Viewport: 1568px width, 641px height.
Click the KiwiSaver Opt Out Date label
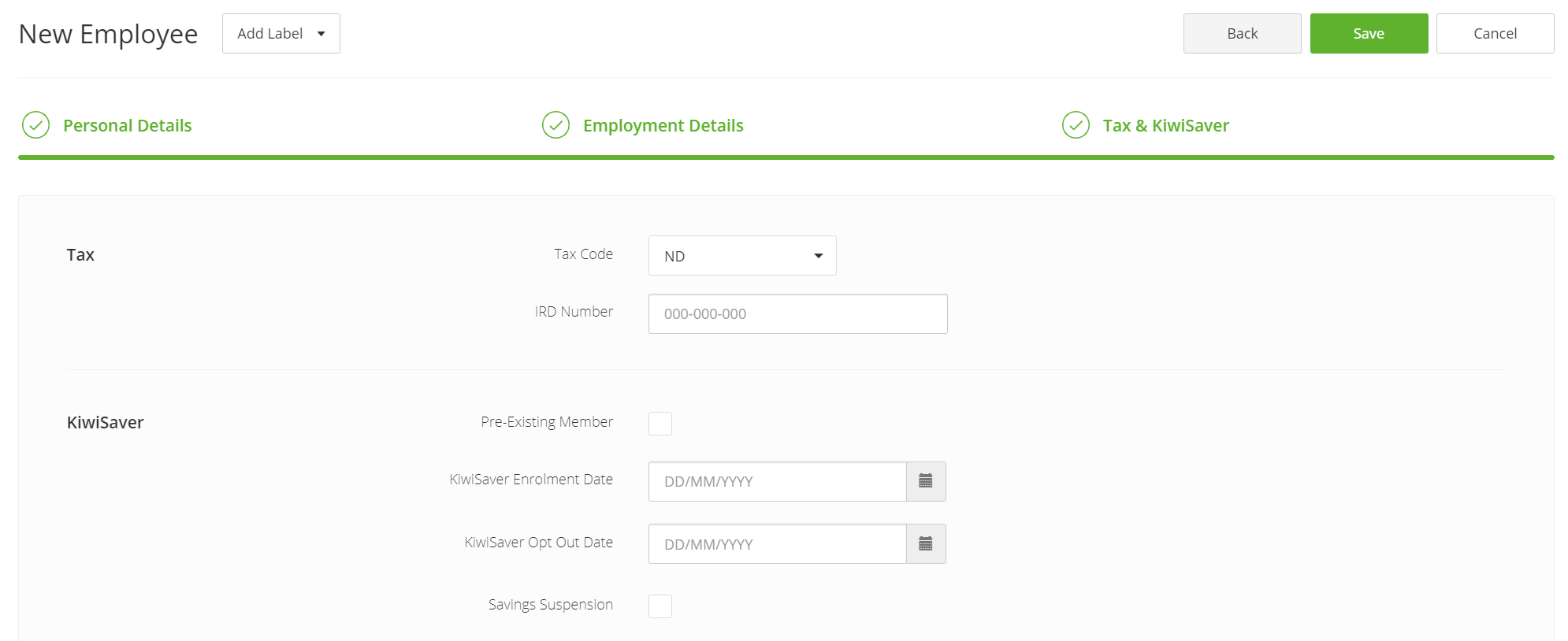539,542
